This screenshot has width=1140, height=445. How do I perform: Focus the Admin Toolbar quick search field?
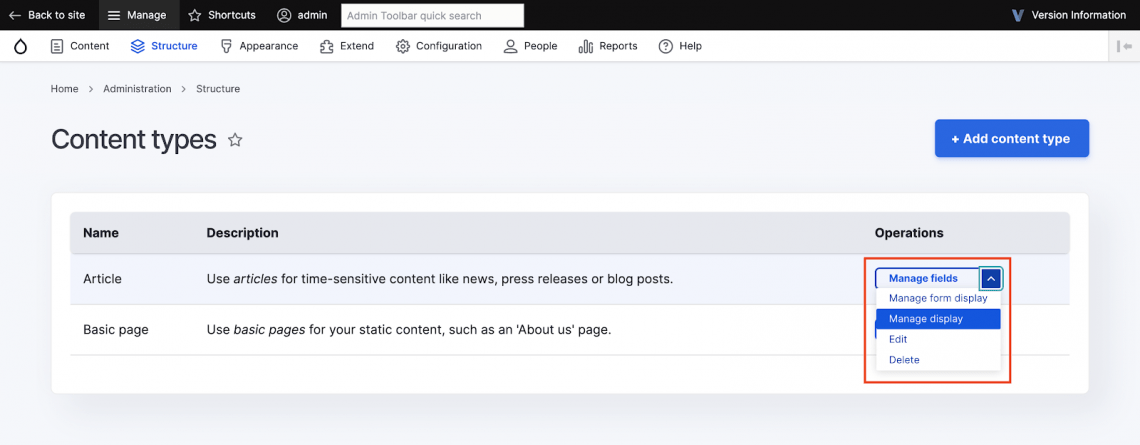click(x=431, y=15)
